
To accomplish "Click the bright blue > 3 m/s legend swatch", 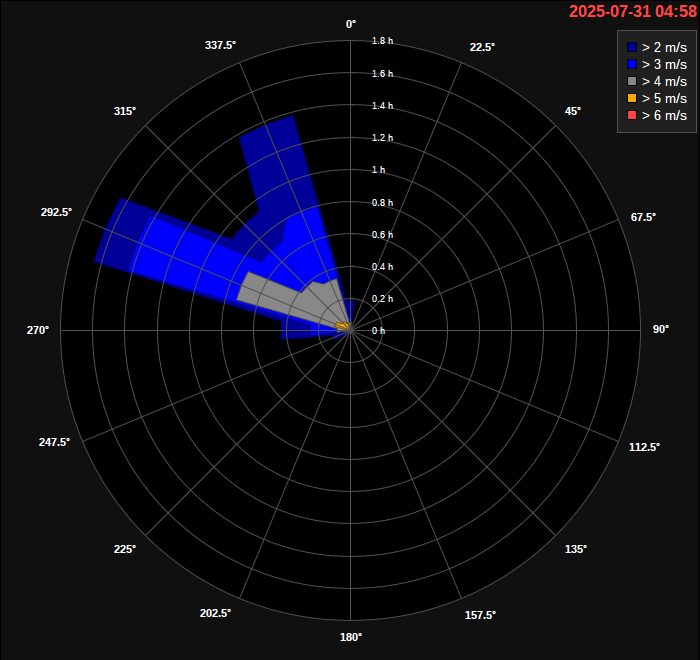I will (632, 64).
